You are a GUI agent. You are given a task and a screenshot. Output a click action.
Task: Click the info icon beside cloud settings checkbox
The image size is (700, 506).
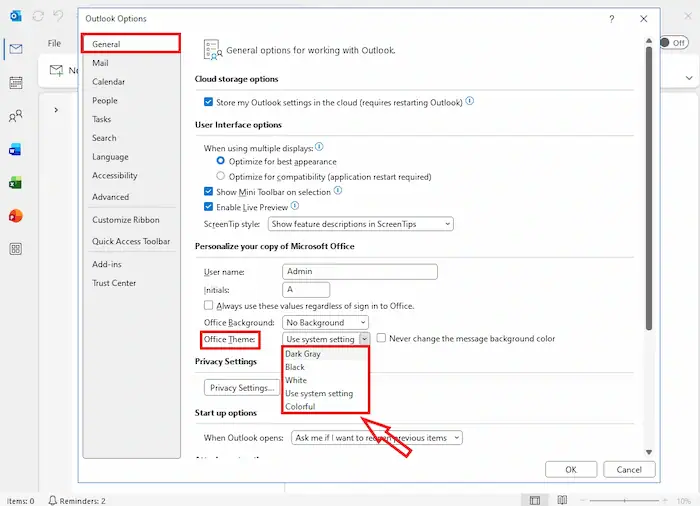pyautogui.click(x=470, y=101)
